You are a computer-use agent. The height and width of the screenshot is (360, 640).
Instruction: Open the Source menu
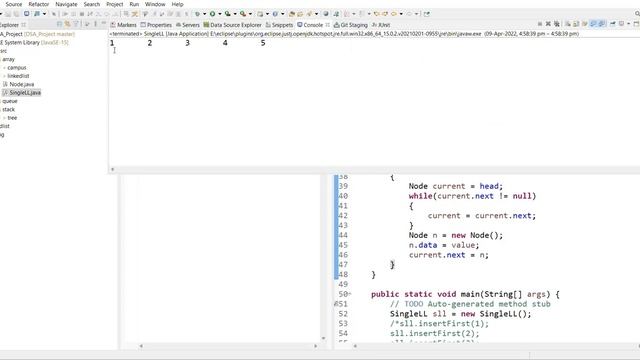[x=13, y=4]
